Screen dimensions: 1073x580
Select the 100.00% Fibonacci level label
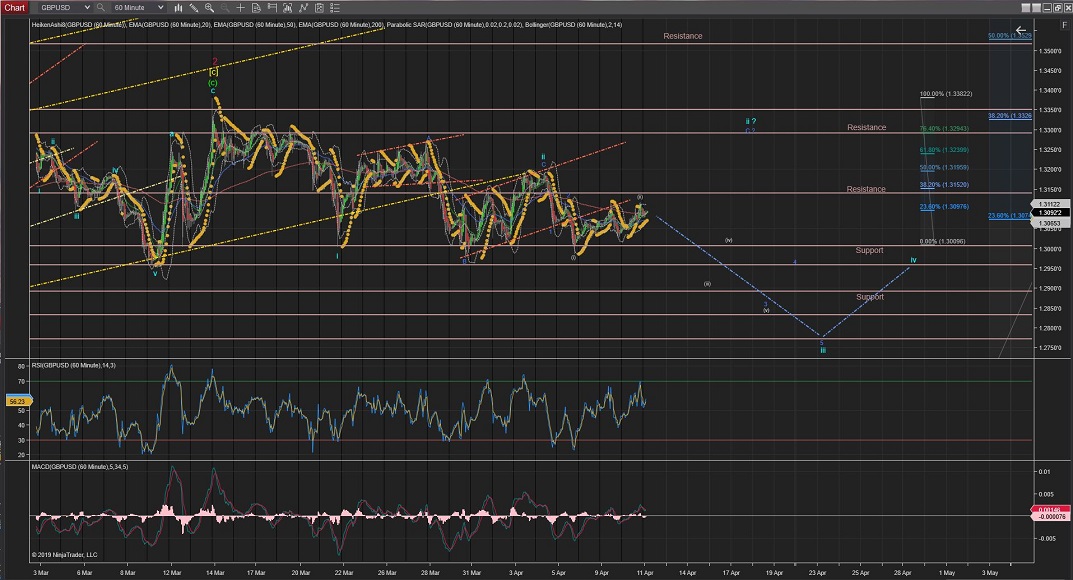[945, 94]
